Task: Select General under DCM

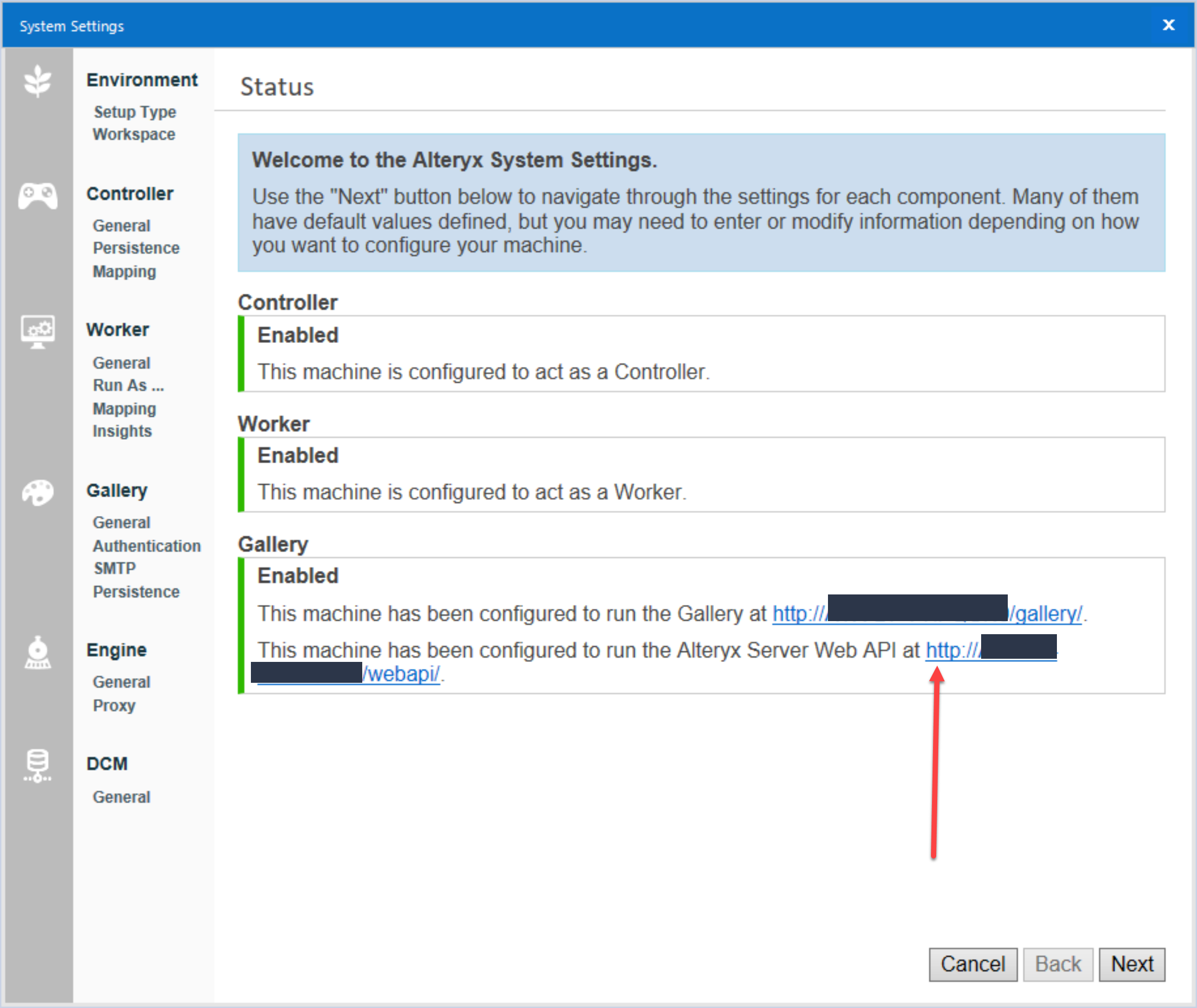Action: (x=122, y=797)
